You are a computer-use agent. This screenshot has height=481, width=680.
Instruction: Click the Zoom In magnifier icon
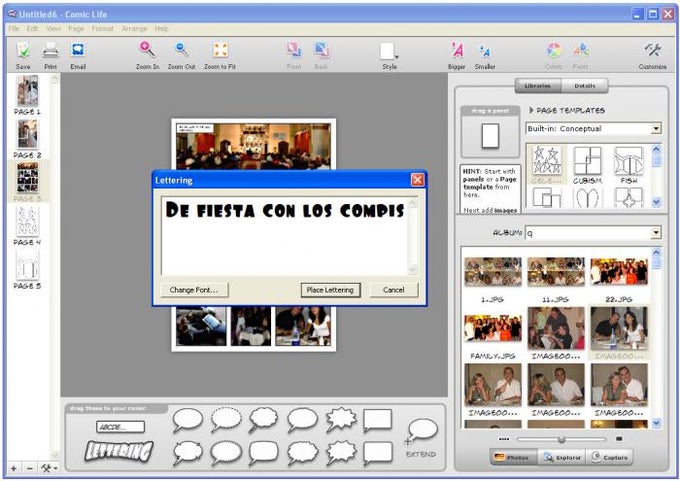pyautogui.click(x=147, y=50)
